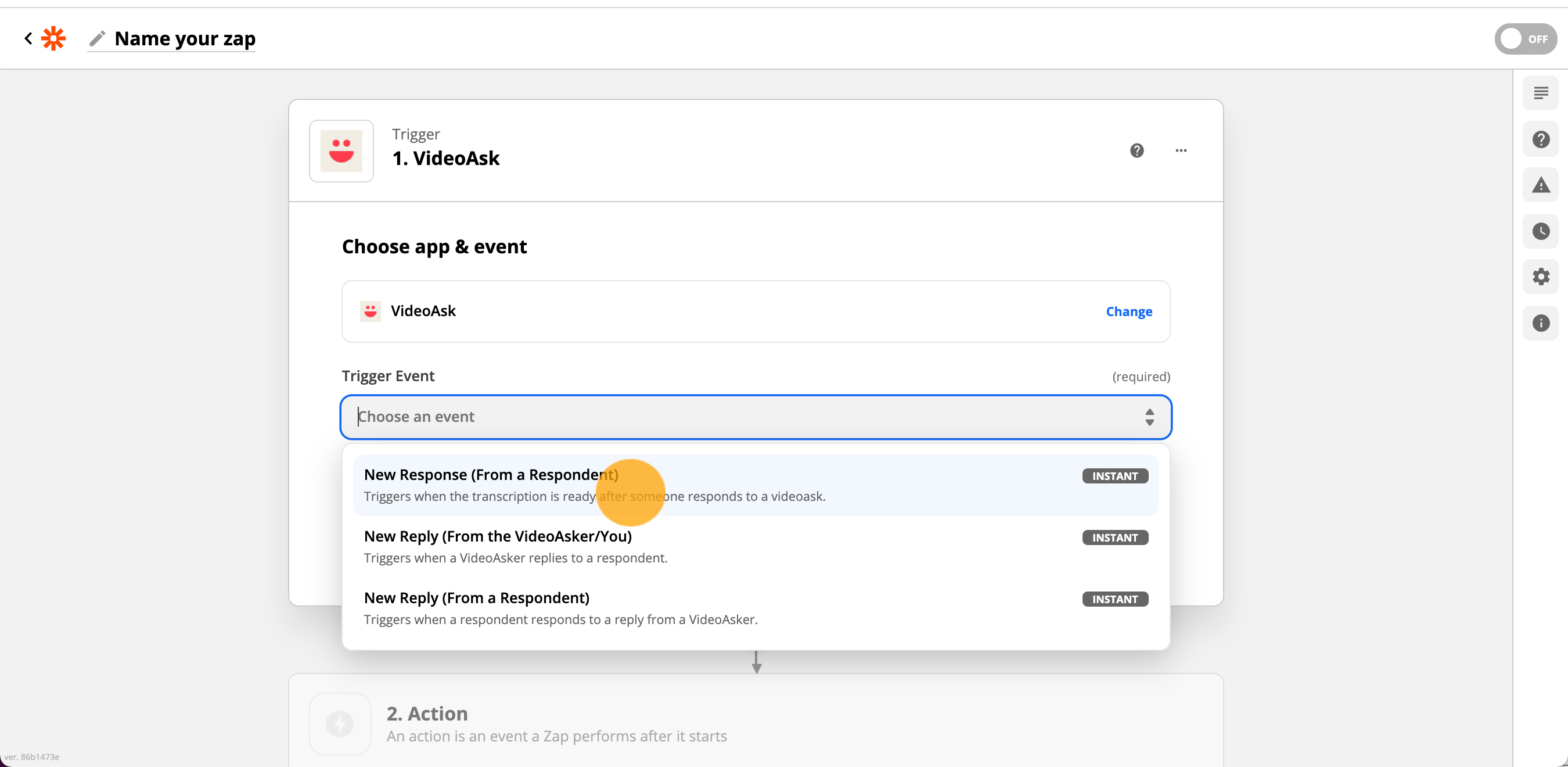Click the Action lightning bolt icon
The width and height of the screenshot is (1568, 767).
(x=340, y=724)
